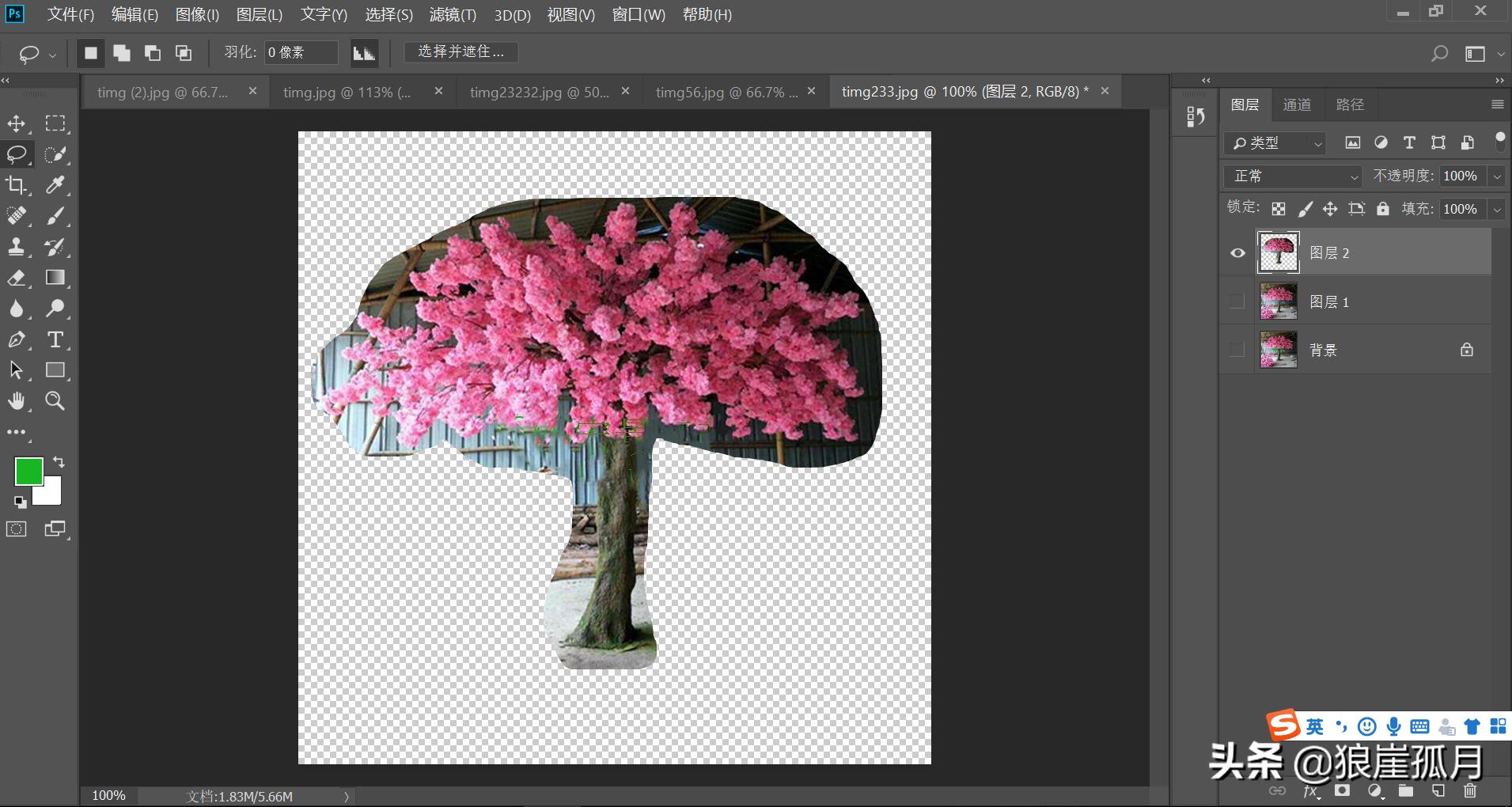This screenshot has width=1512, height=807.
Task: Toggle visibility of 图层 2
Action: pos(1237,252)
